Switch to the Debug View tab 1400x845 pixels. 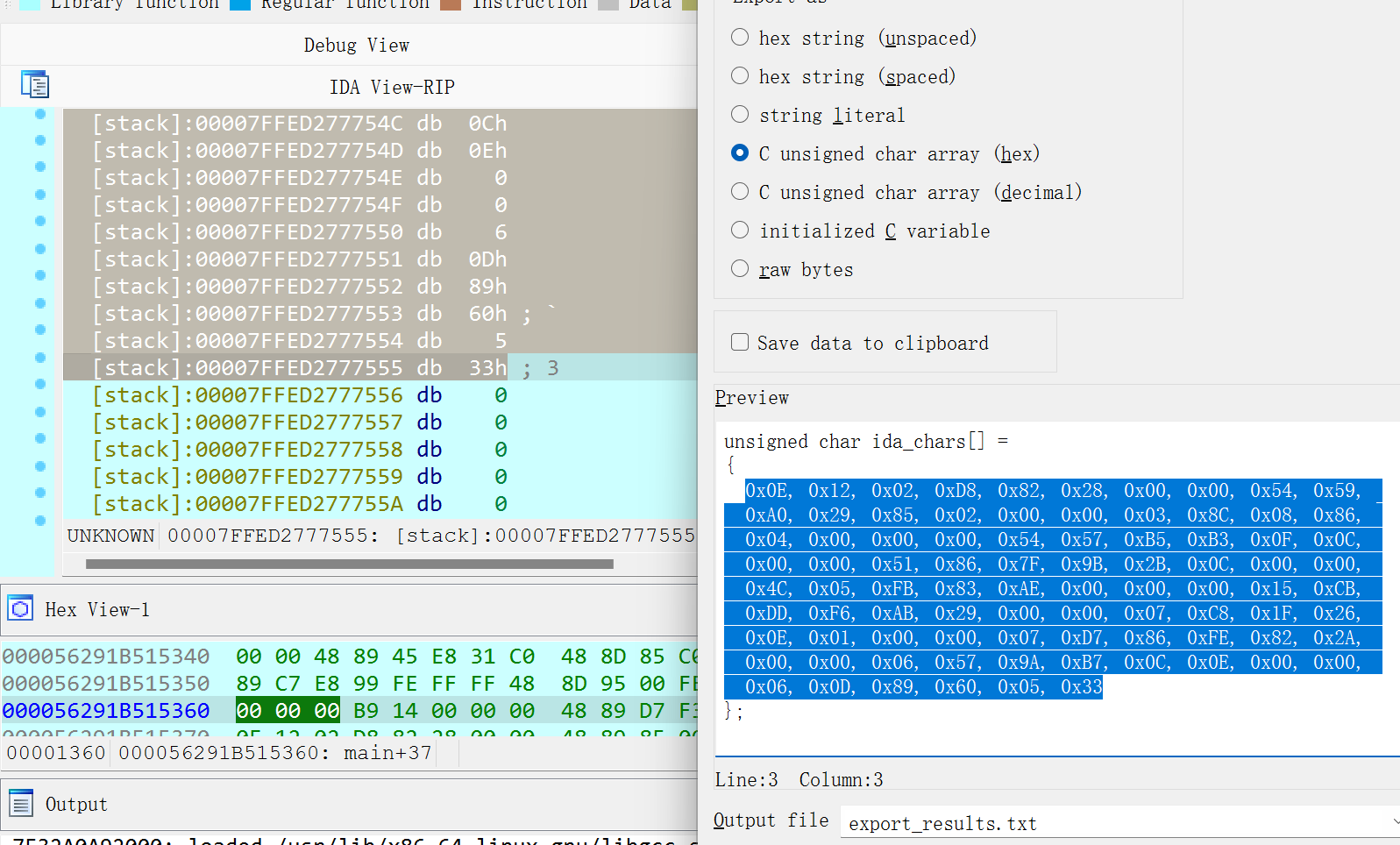(356, 46)
